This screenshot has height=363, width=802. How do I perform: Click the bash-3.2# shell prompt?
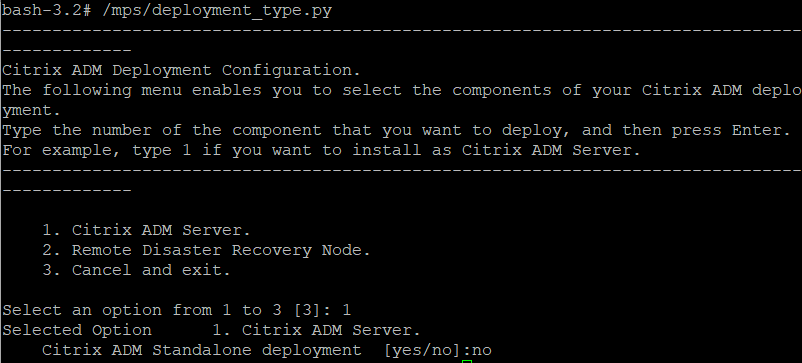(47, 11)
